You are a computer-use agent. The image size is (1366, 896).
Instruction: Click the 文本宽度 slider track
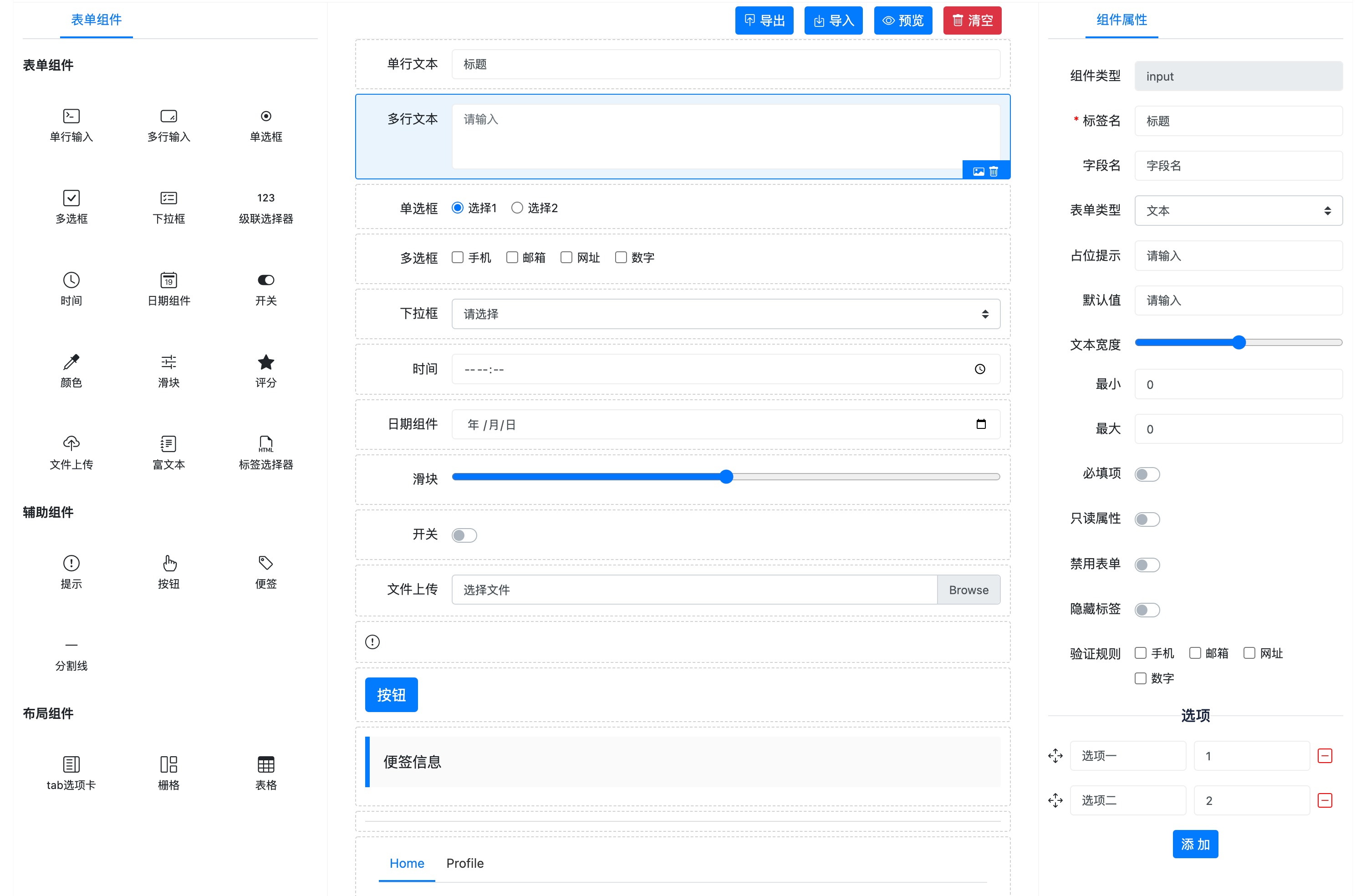1291,343
